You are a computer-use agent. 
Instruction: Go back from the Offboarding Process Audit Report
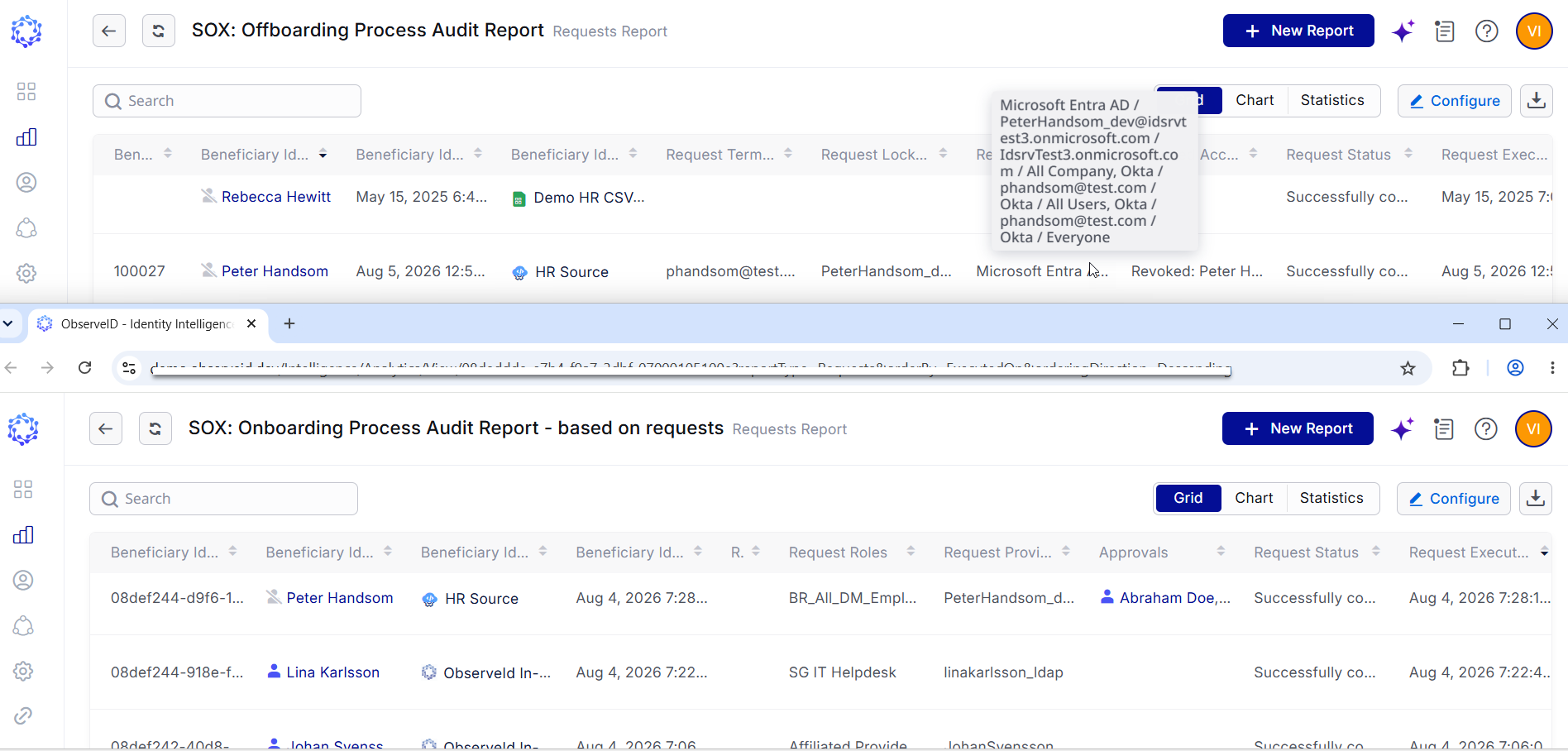109,31
